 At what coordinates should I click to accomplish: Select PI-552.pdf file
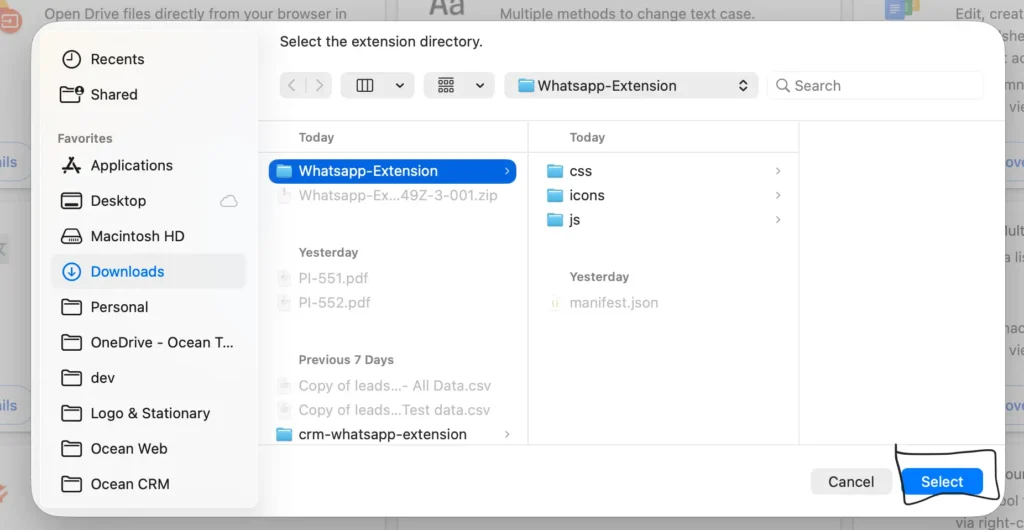(x=392, y=303)
